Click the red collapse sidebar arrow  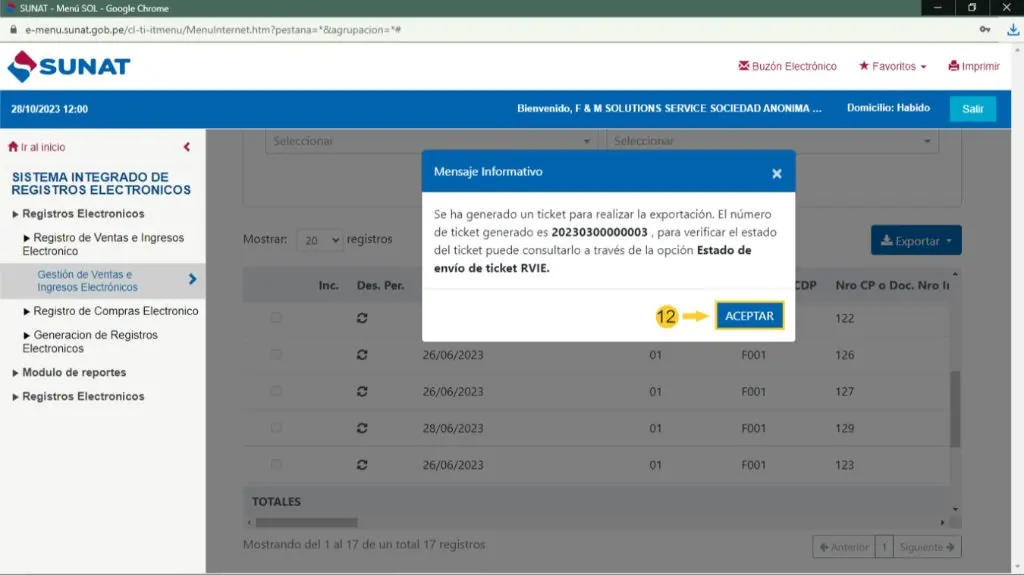coord(187,147)
